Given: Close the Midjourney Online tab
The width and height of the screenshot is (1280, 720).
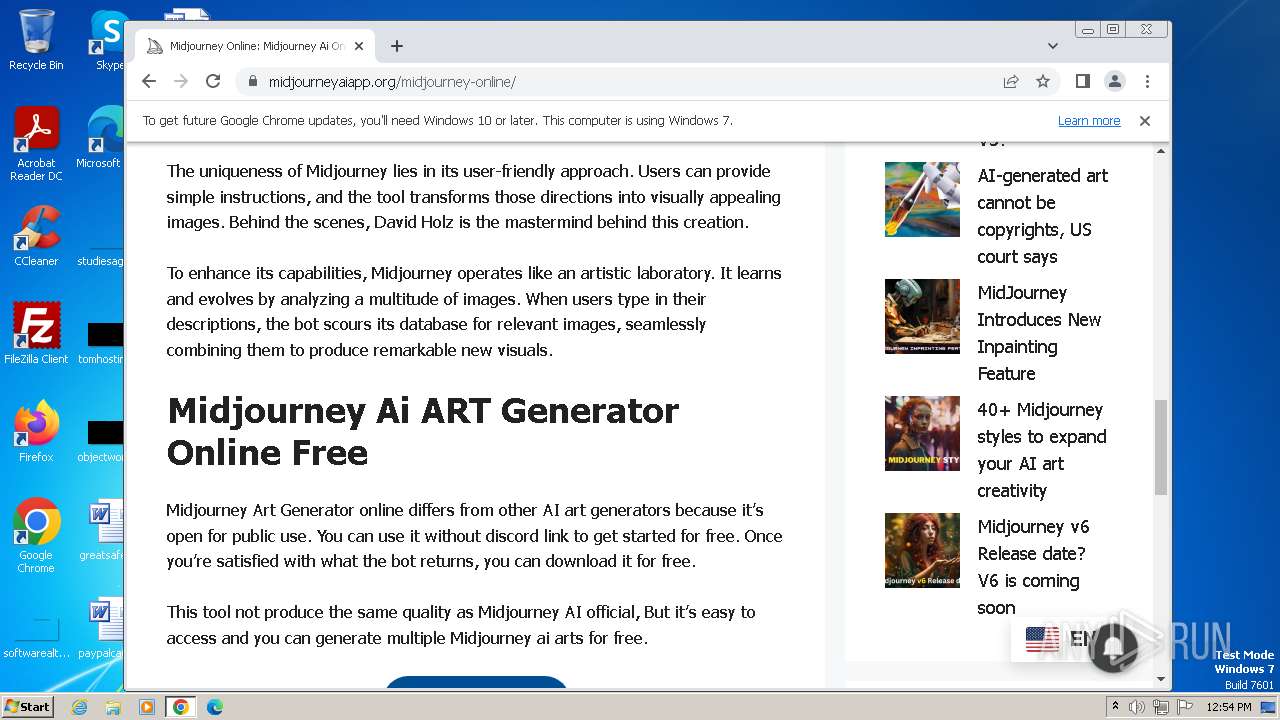Looking at the screenshot, I should point(359,46).
